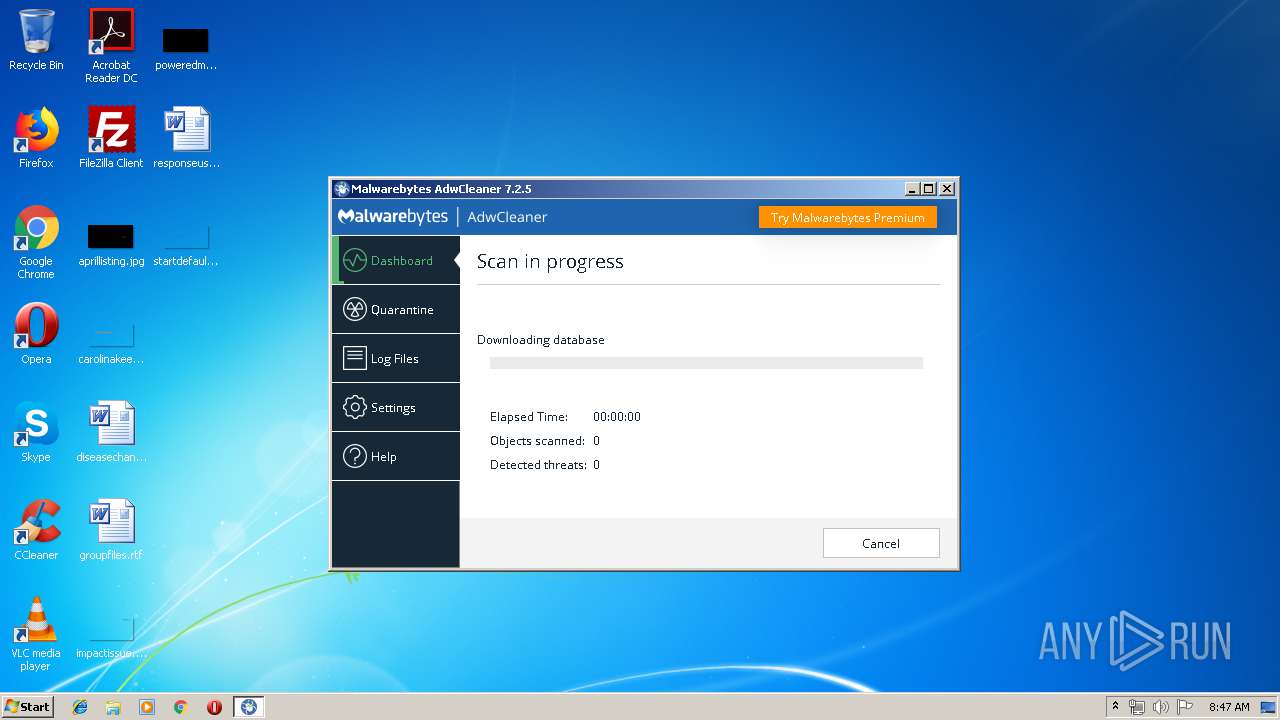Click the taskbar clock 8:47 AM
The height and width of the screenshot is (720, 1280).
[x=1229, y=707]
